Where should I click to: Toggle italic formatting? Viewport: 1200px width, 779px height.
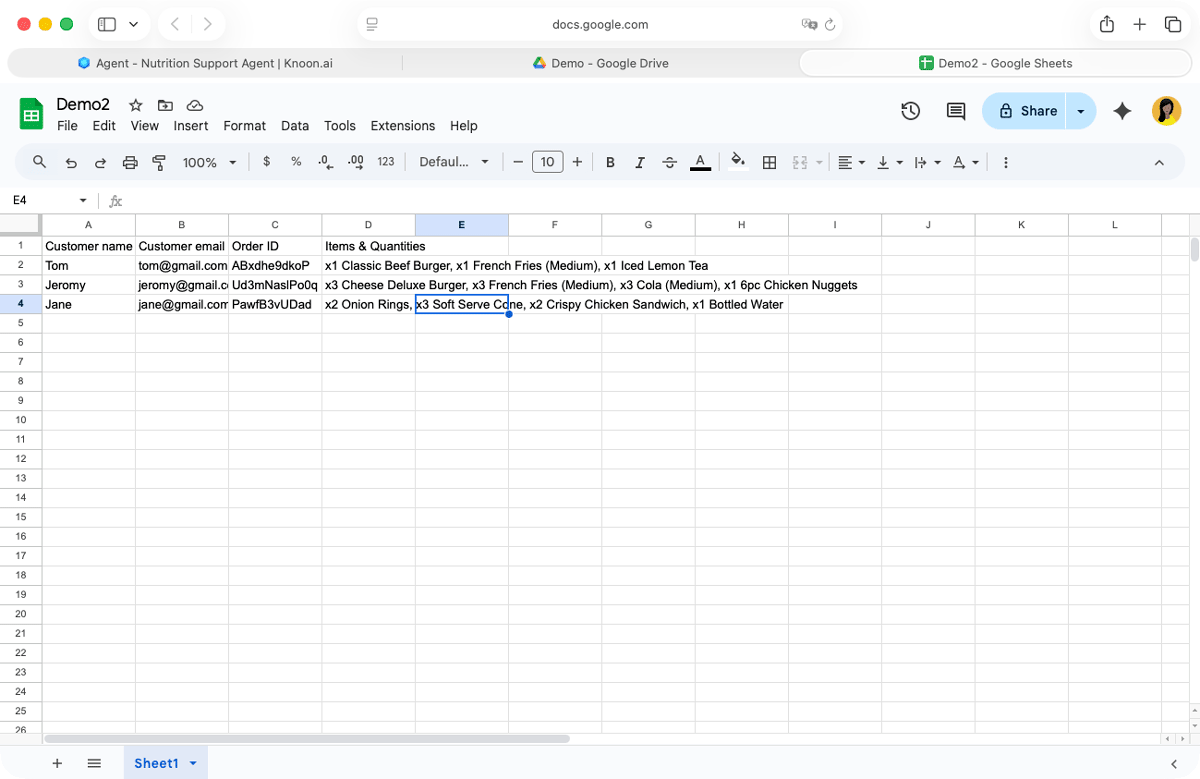tap(639, 161)
